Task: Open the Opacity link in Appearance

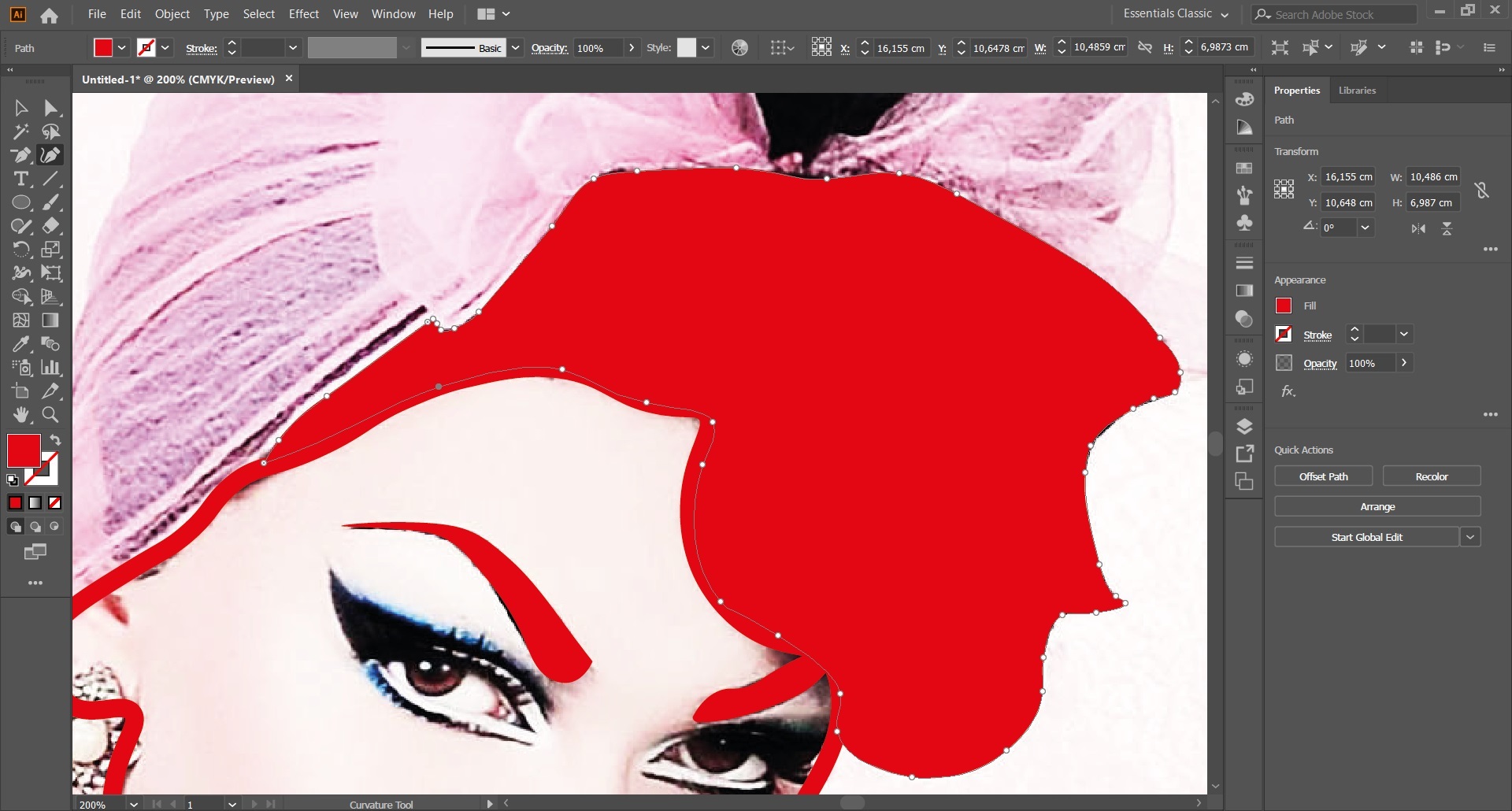Action: click(x=1320, y=363)
